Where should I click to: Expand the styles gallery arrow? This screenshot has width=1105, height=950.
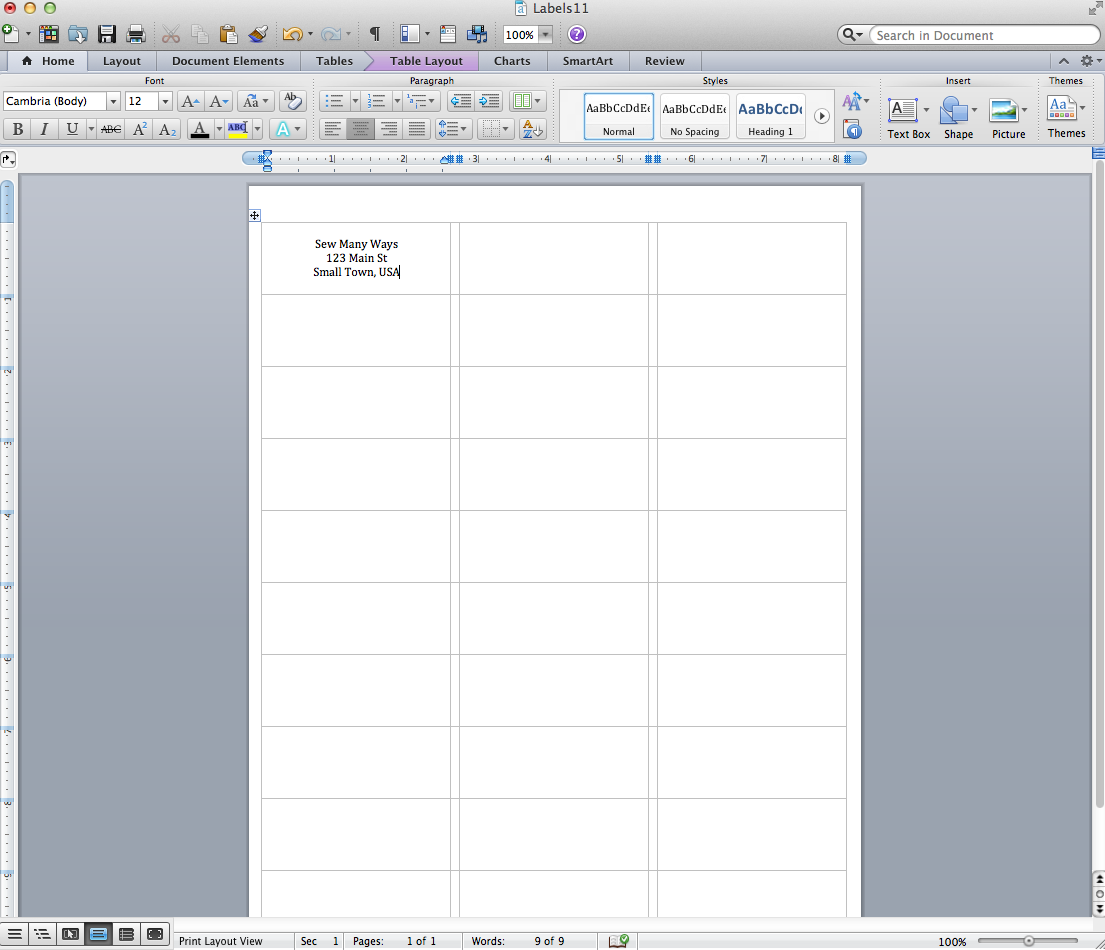pyautogui.click(x=821, y=116)
